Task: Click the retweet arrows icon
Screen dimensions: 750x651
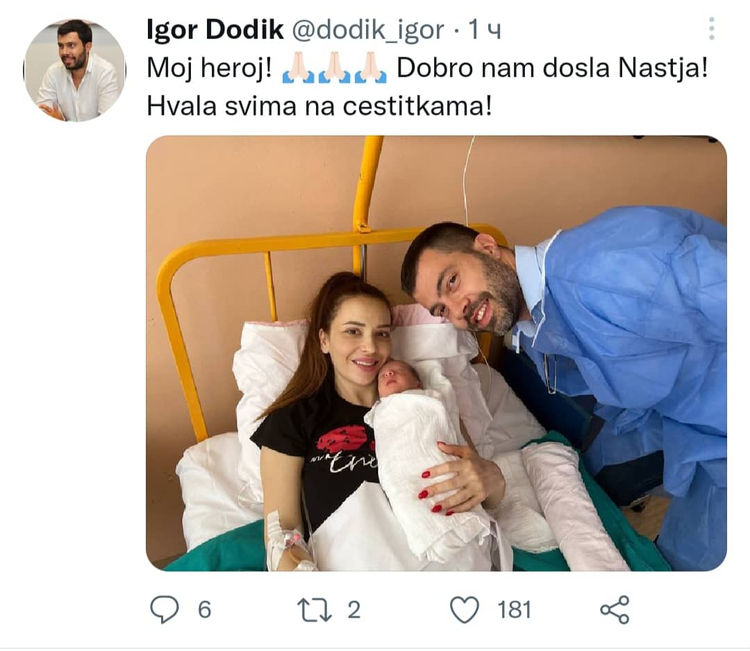Action: [314, 610]
